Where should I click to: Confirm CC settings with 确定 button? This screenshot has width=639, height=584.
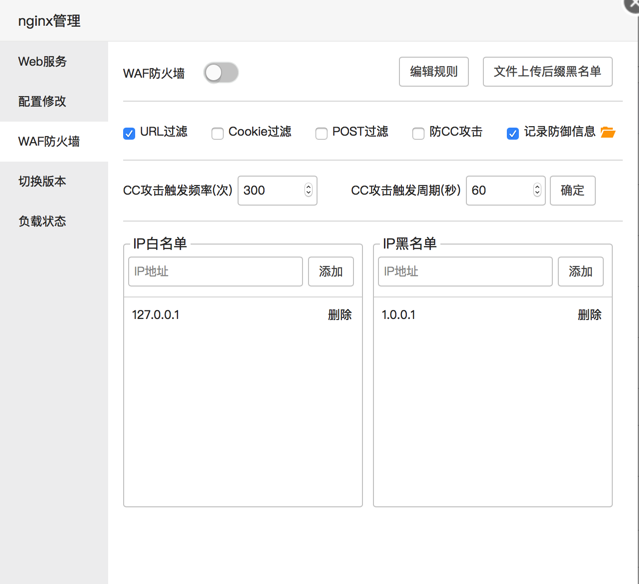573,190
